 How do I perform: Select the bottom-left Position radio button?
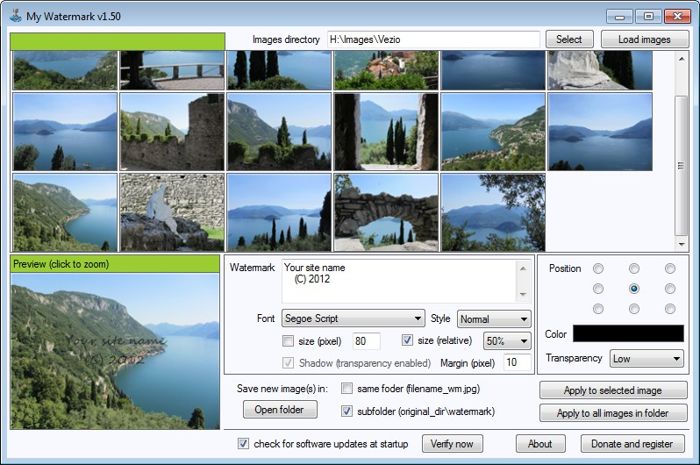598,309
